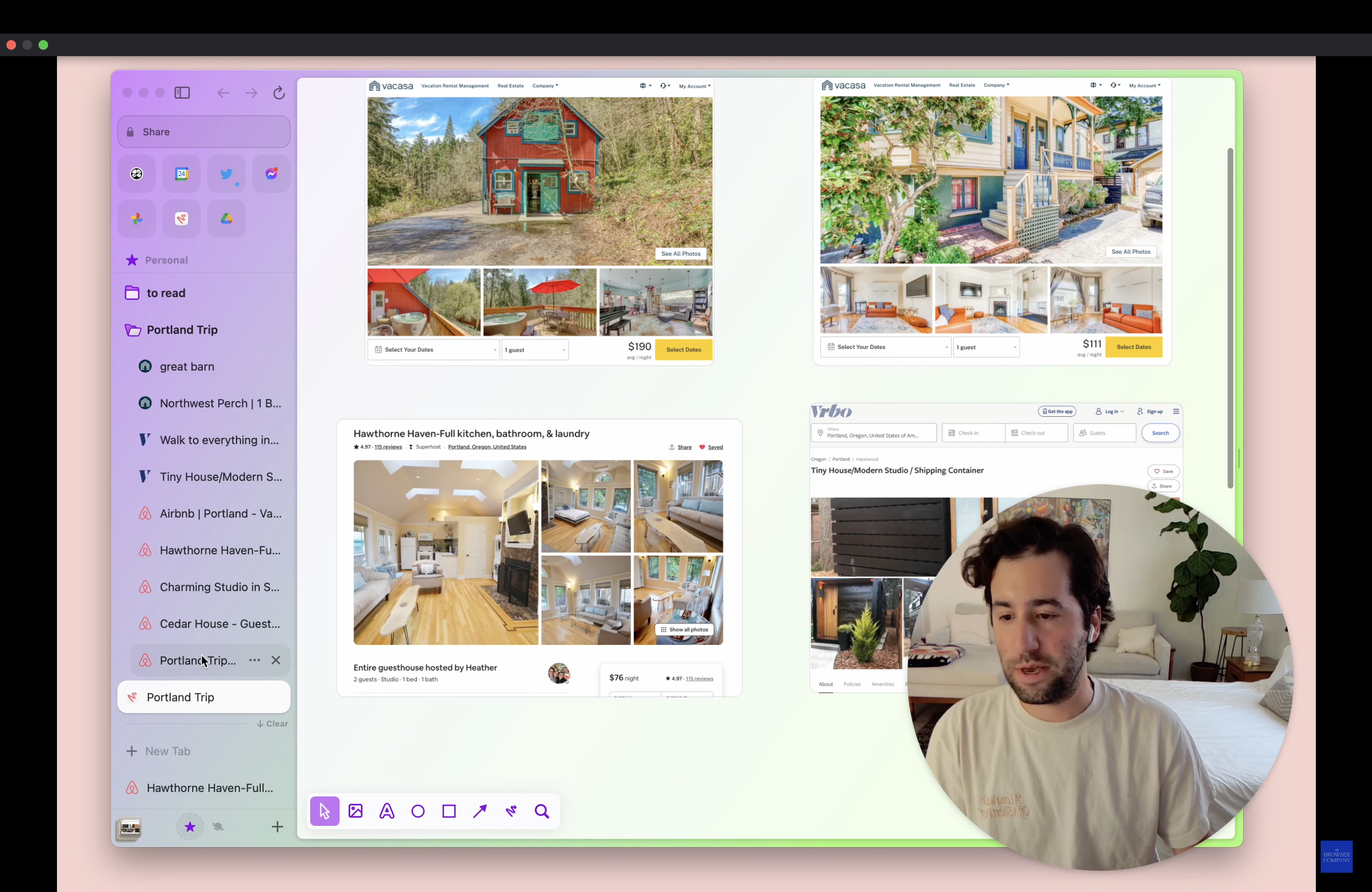Open the search magnifier tool

point(542,811)
